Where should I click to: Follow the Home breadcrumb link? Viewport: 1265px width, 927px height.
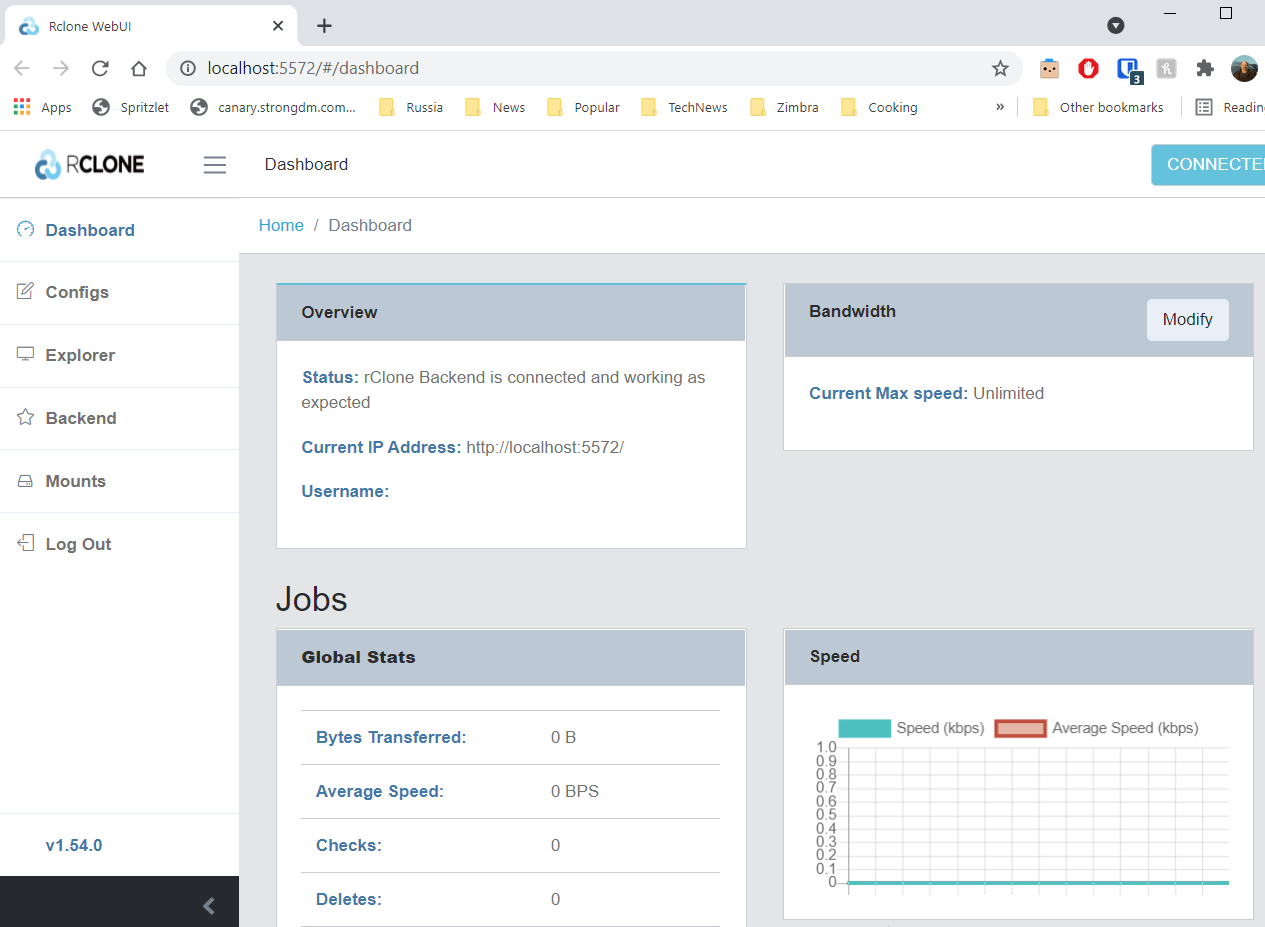tap(281, 225)
